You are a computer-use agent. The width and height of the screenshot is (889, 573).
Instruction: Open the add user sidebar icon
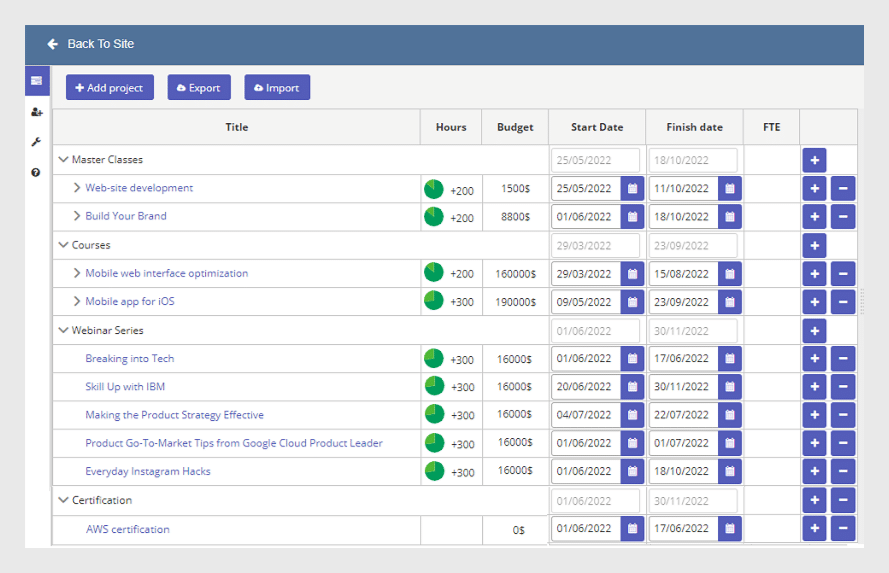point(37,112)
